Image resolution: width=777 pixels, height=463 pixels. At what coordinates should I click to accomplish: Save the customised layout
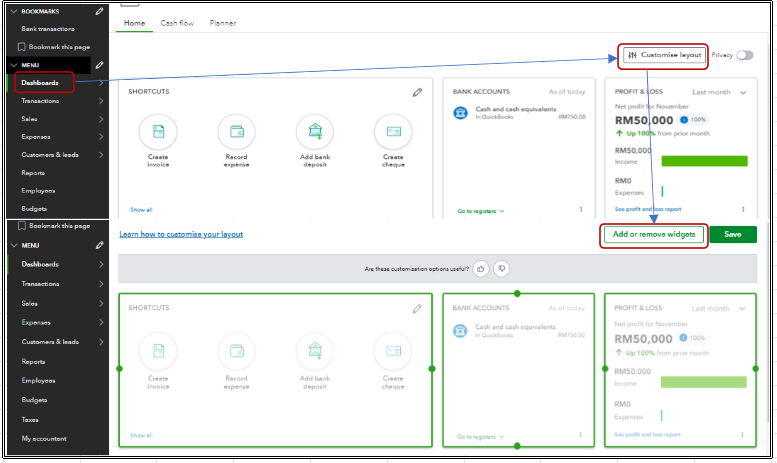click(x=733, y=234)
